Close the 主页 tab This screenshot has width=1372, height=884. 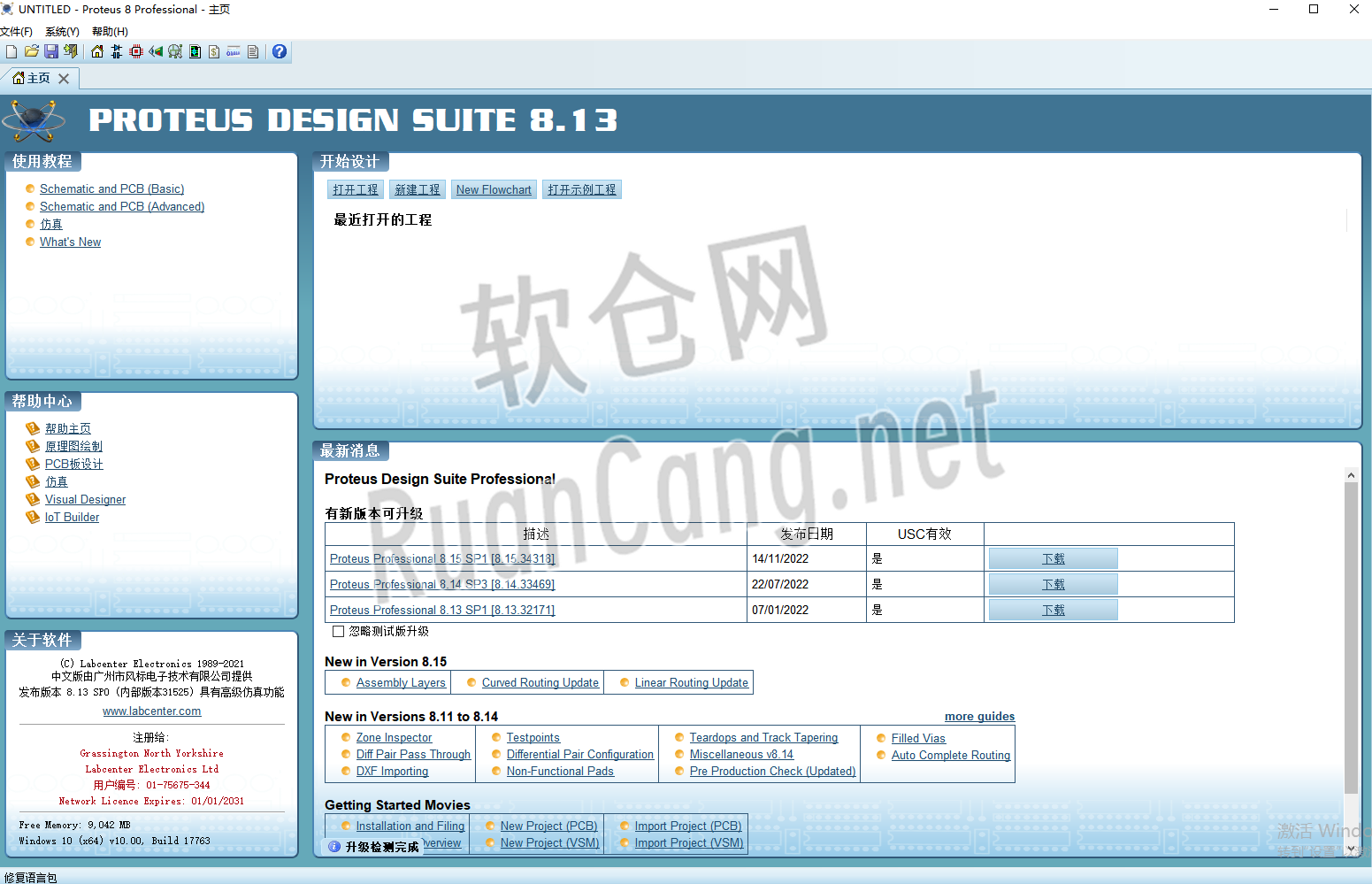click(x=64, y=79)
